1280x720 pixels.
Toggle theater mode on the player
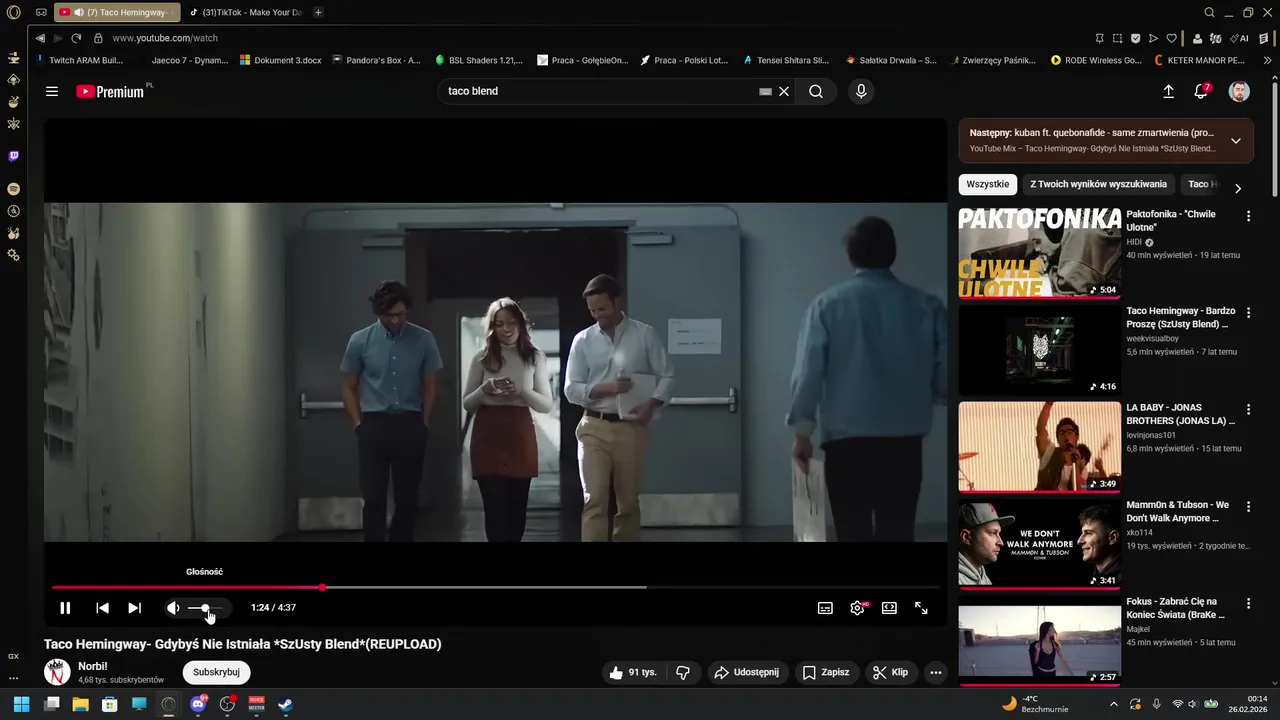coord(889,608)
